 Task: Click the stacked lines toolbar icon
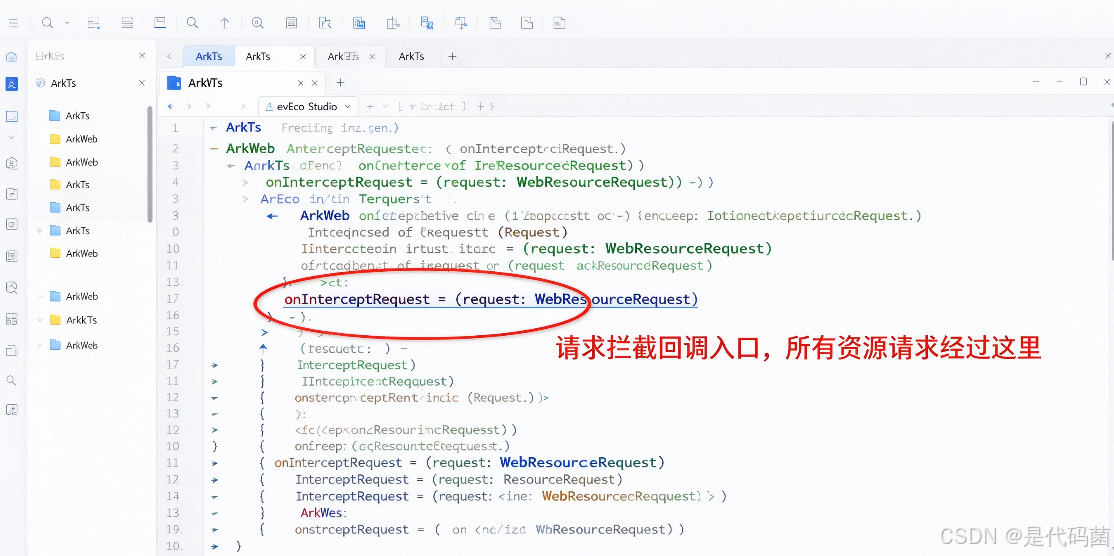point(127,23)
